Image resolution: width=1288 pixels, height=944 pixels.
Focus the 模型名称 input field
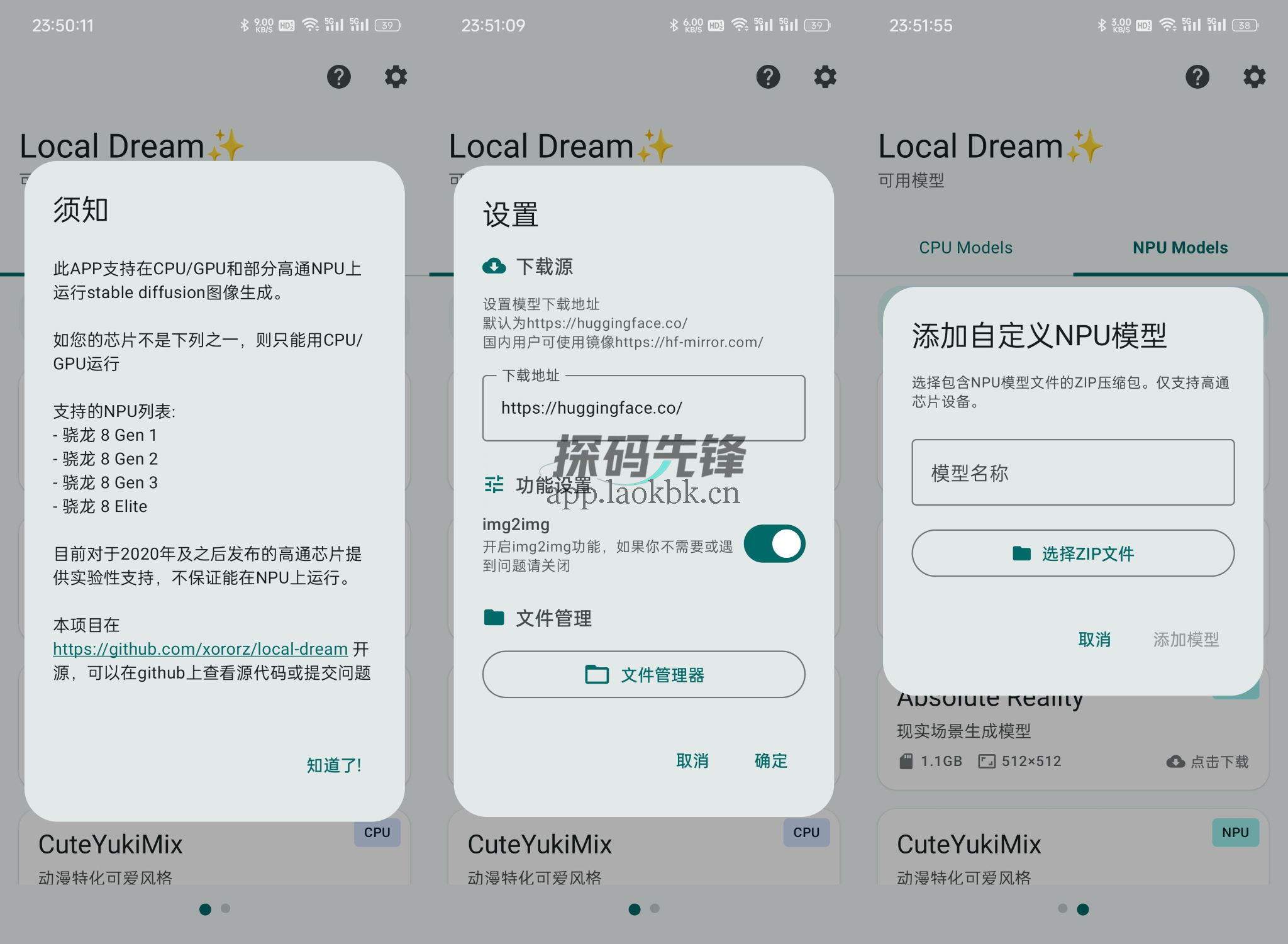click(x=1073, y=473)
